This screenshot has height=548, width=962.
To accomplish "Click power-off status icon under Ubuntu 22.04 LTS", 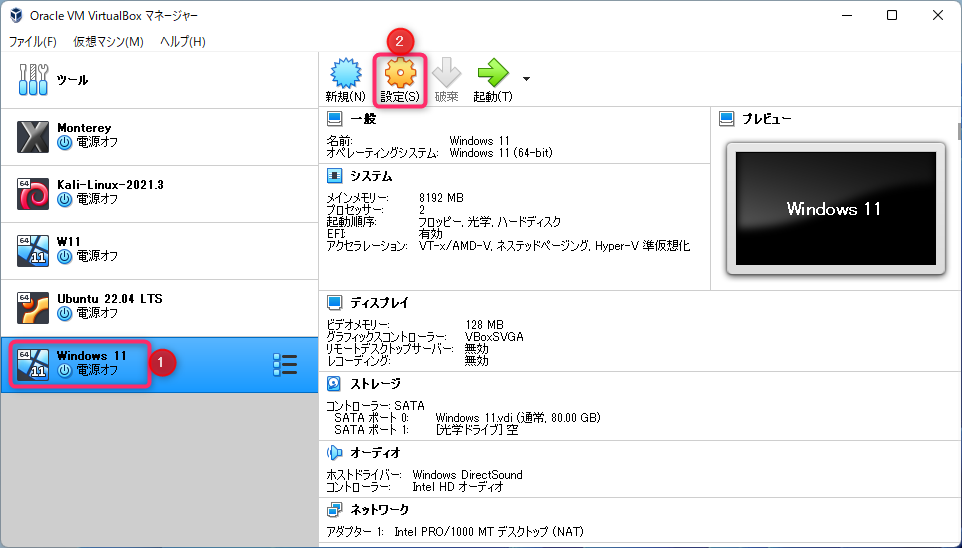I will click(64, 314).
